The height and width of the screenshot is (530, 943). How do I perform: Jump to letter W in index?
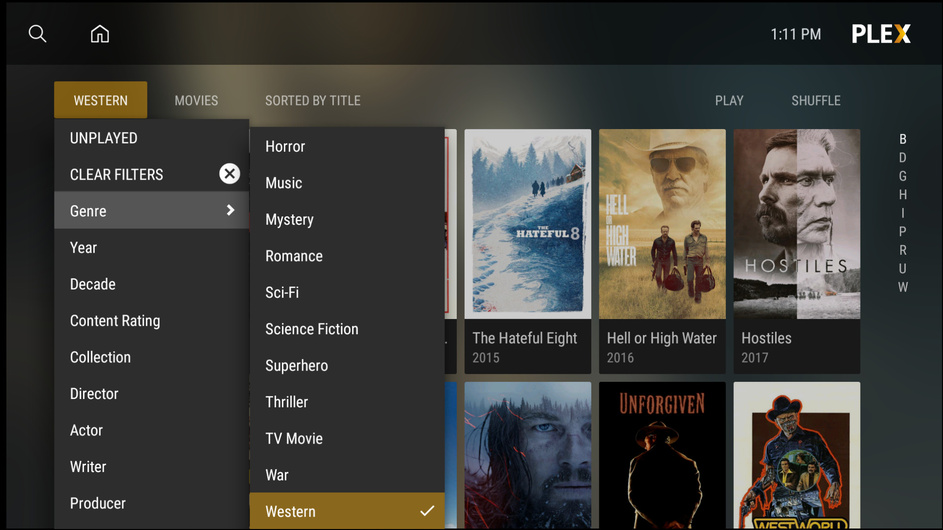pyautogui.click(x=903, y=287)
